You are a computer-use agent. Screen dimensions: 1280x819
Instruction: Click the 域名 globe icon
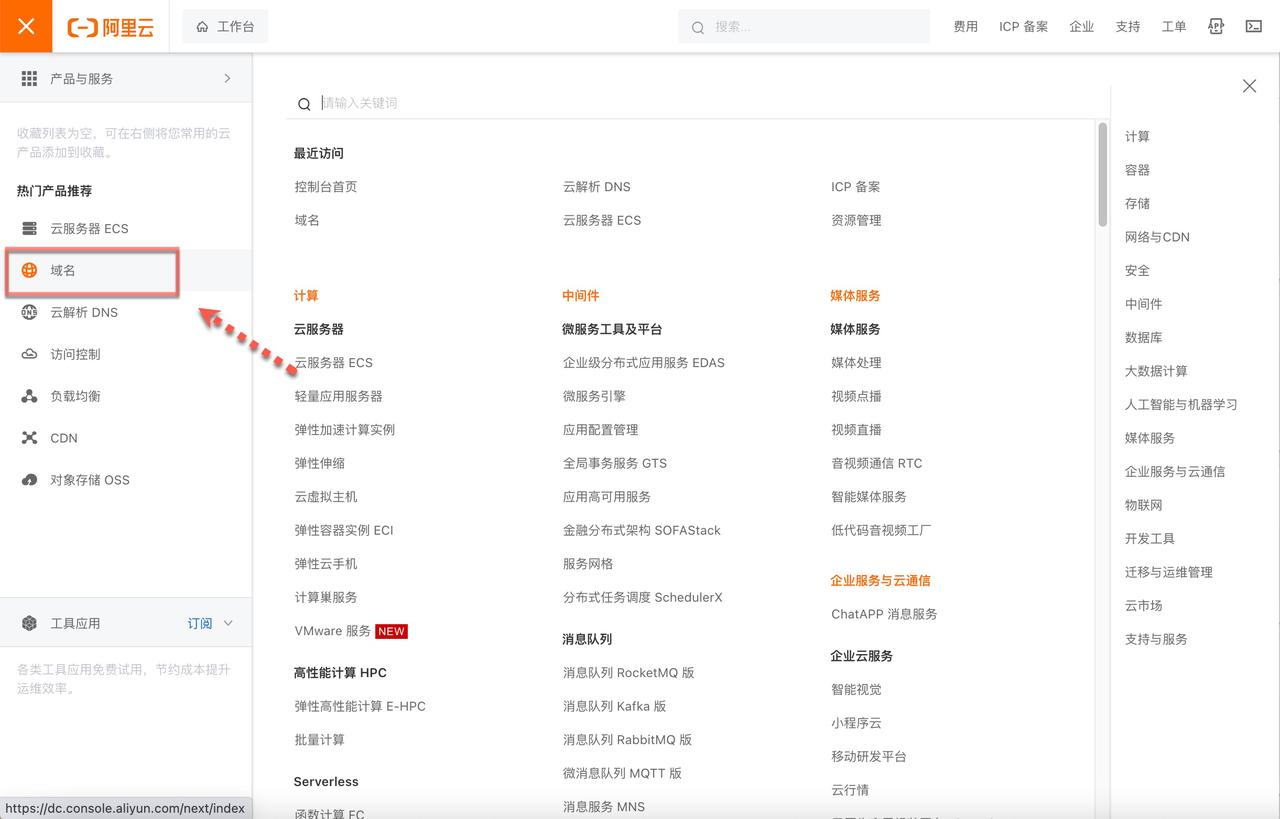(29, 270)
